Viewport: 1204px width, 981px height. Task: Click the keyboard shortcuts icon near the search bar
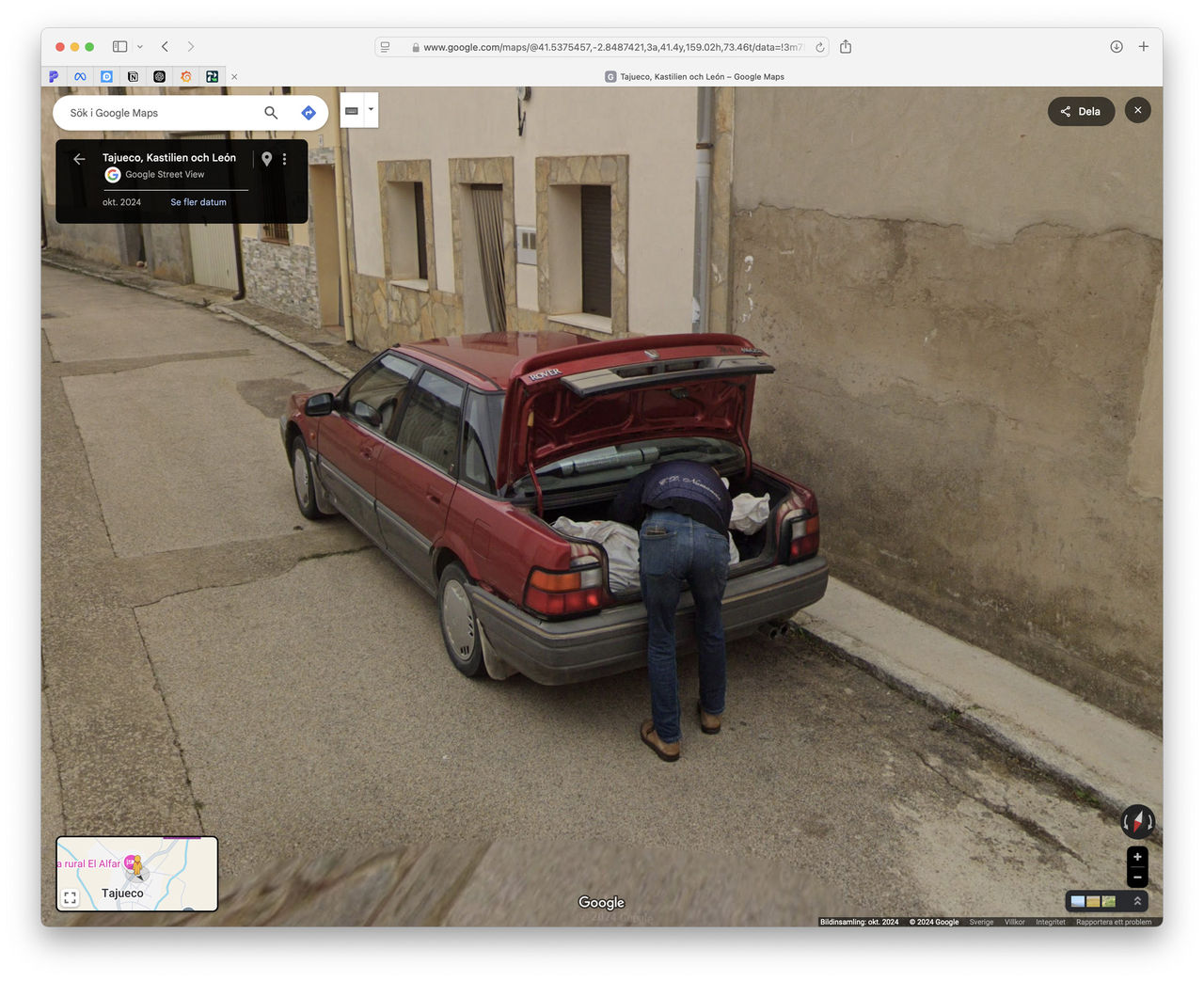click(x=352, y=110)
